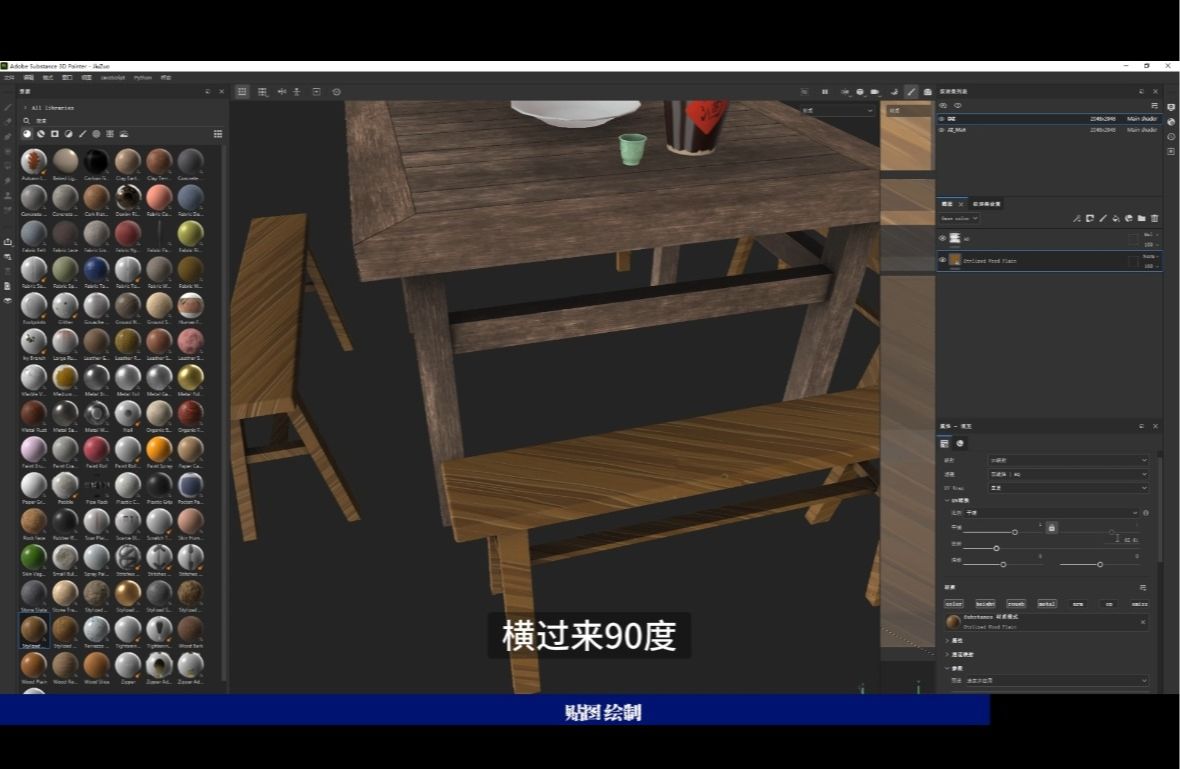1180x769 pixels.
Task: Click the Delete layer trash icon
Action: [1155, 218]
